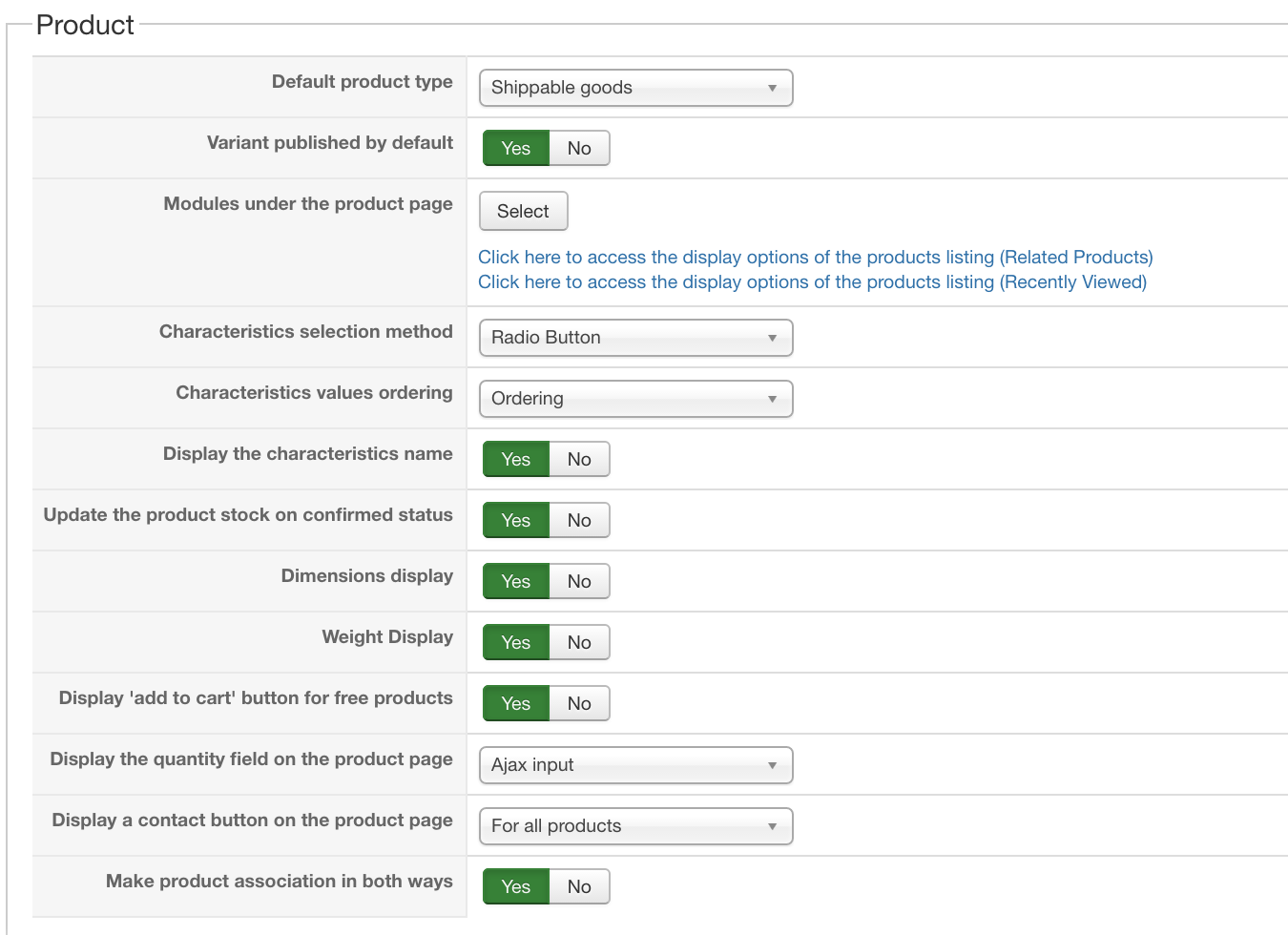Set Variant published by default to No

579,149
